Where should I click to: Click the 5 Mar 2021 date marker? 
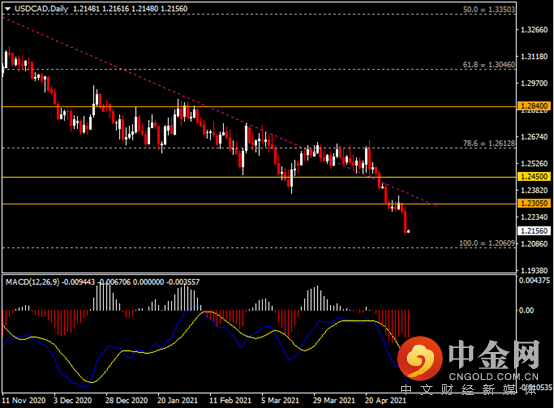(280, 400)
